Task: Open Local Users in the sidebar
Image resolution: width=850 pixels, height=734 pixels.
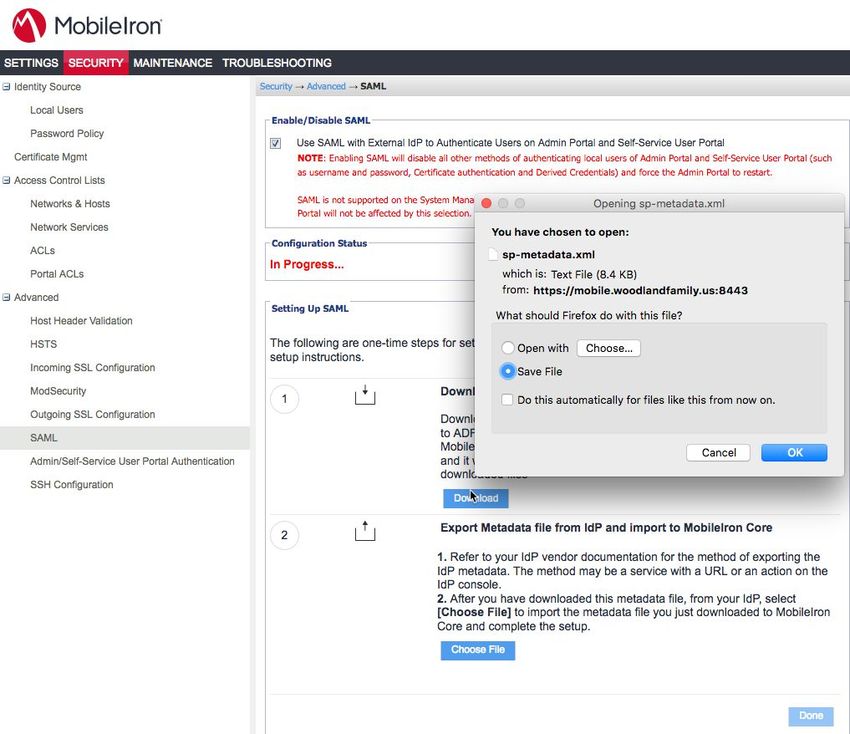Action: (57, 110)
